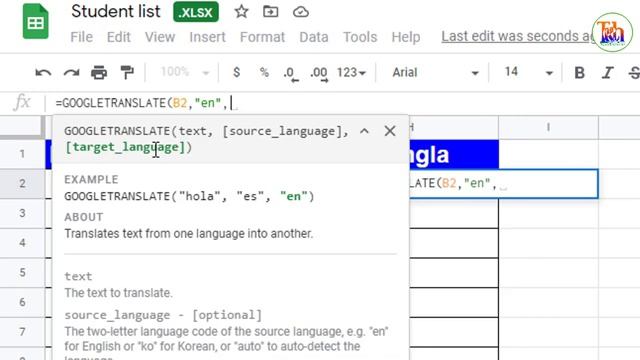Select row 5 header

[22, 272]
